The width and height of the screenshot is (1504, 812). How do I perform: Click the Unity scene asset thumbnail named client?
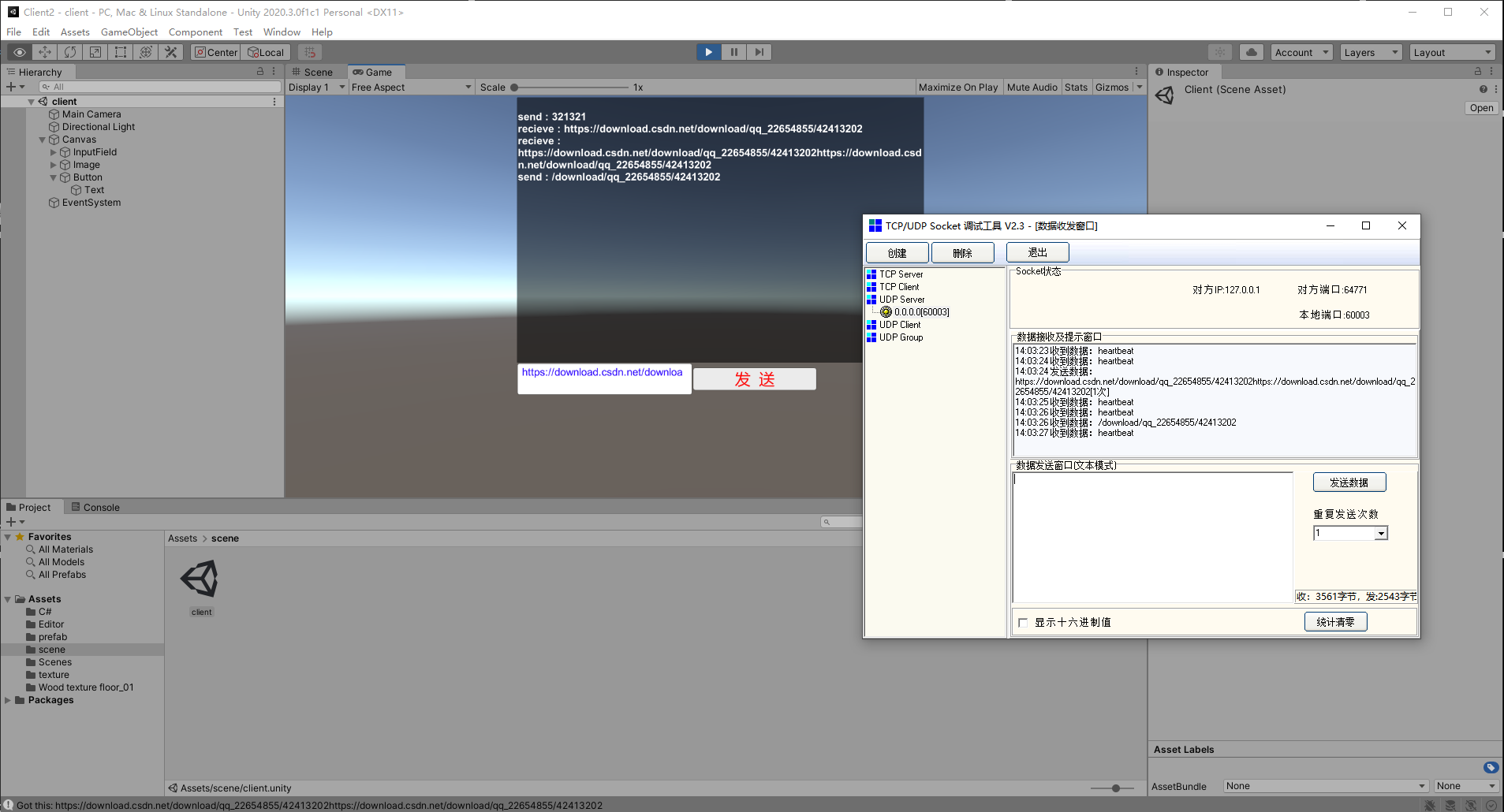coord(201,579)
